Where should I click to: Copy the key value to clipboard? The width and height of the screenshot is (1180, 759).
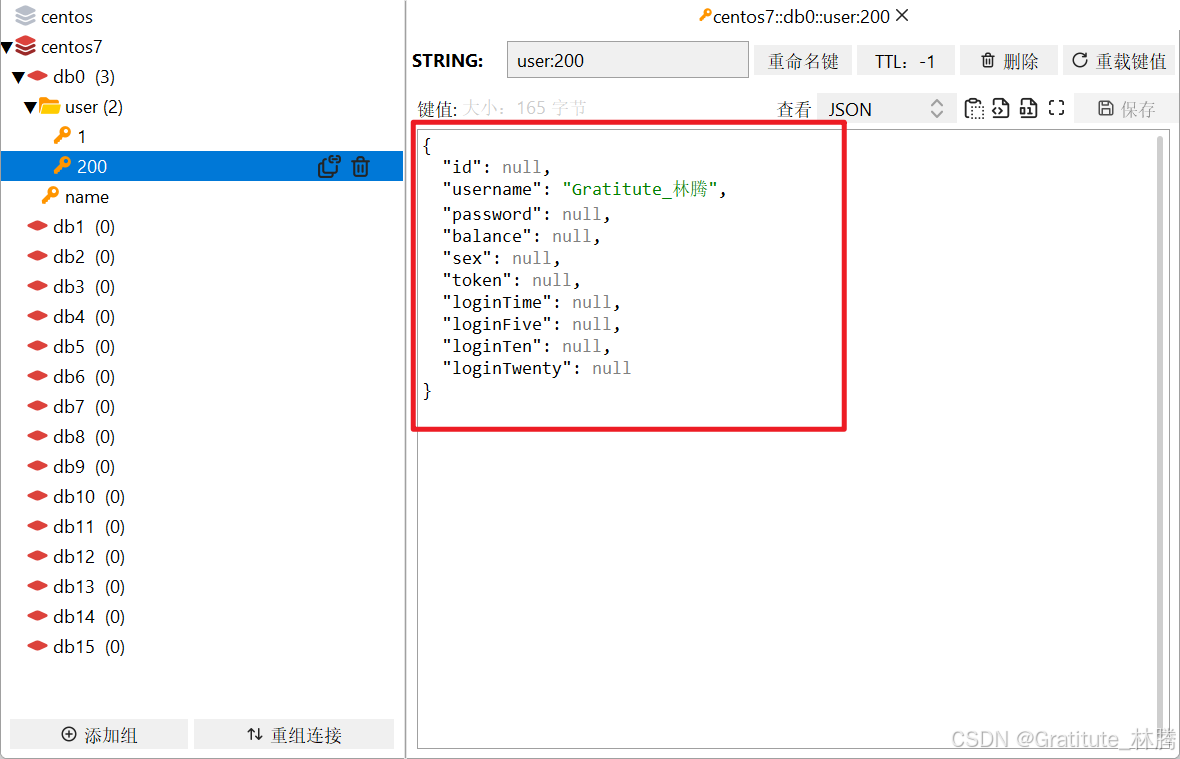tap(974, 108)
